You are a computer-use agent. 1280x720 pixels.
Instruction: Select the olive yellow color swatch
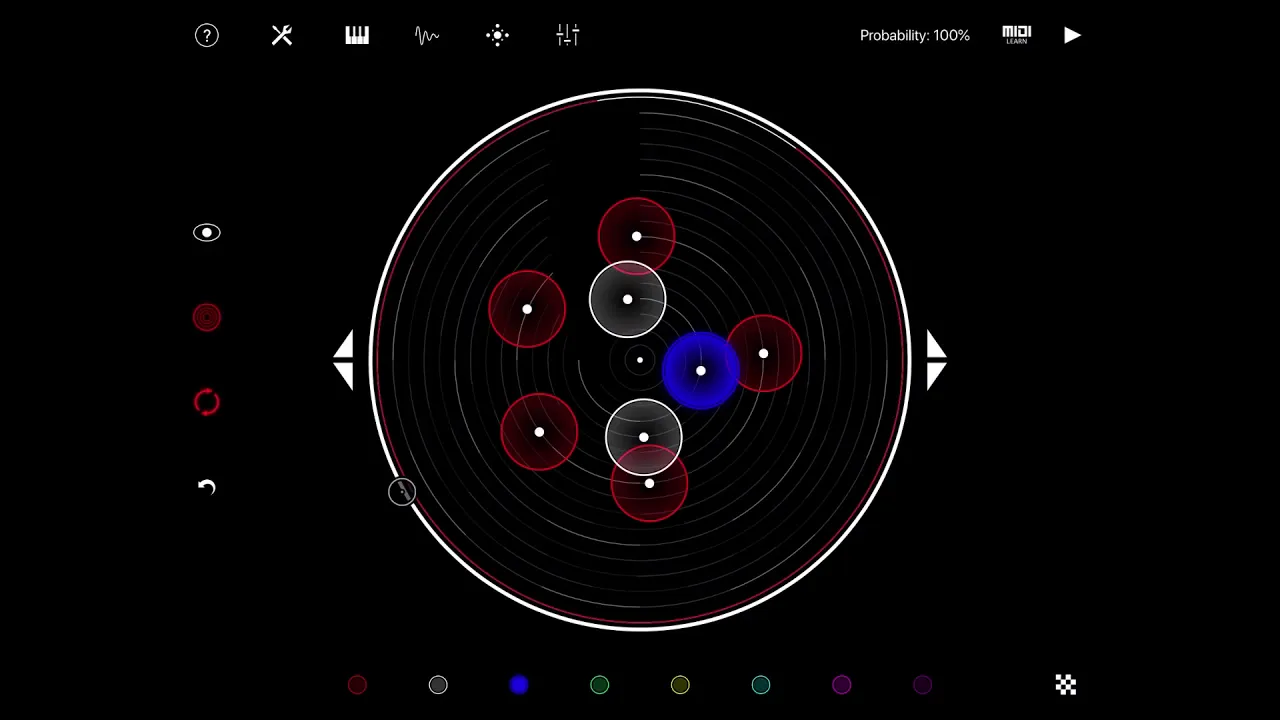680,685
